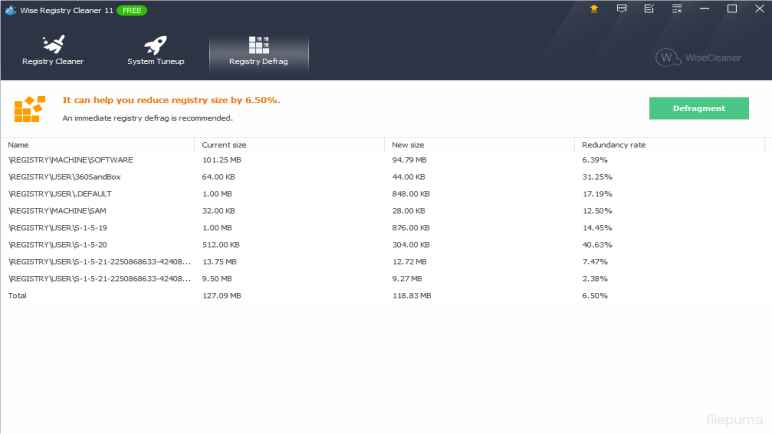772x434 pixels.
Task: Select the \REGISTRY\USER\360SandBox entry
Action: point(70,177)
